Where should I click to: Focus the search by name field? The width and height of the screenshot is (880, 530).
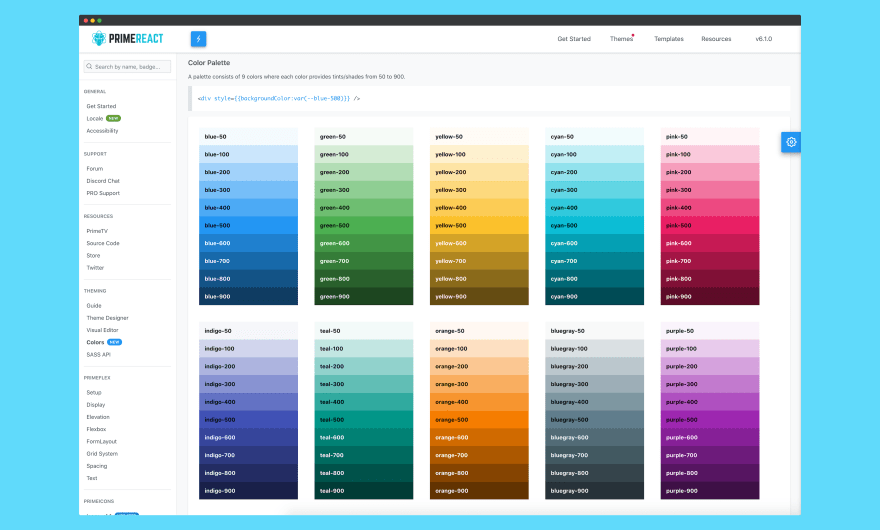[127, 66]
